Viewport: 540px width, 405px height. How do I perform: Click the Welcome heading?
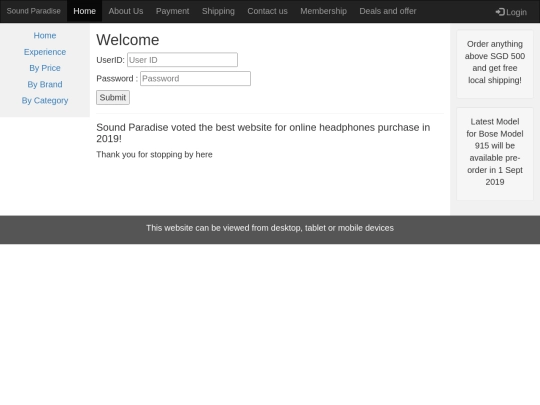click(x=128, y=40)
